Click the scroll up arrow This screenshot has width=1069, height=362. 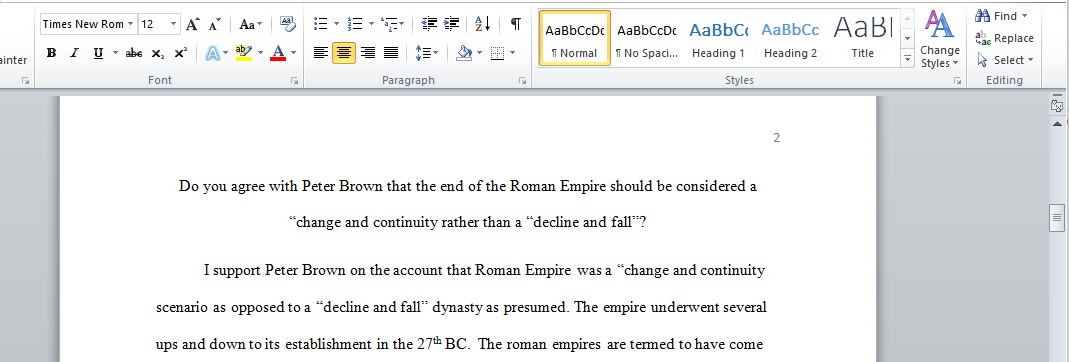tap(1057, 123)
